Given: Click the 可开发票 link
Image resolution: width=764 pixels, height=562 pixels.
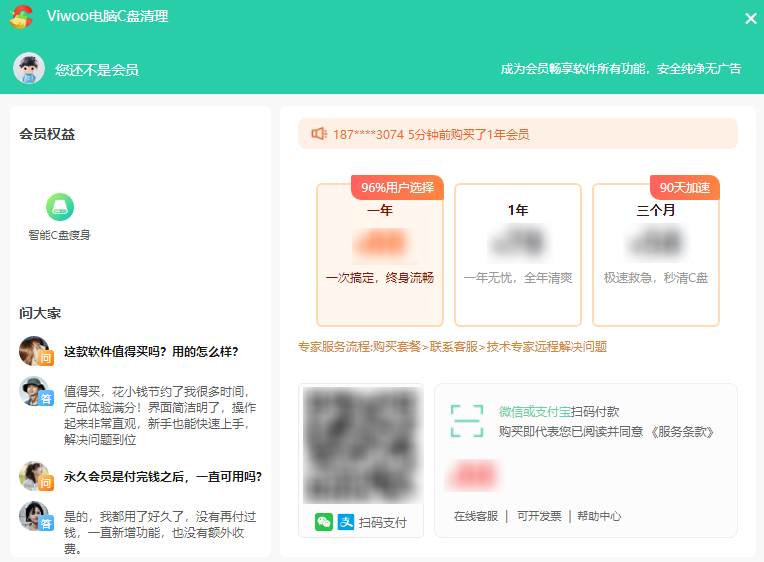Looking at the screenshot, I should (x=539, y=516).
